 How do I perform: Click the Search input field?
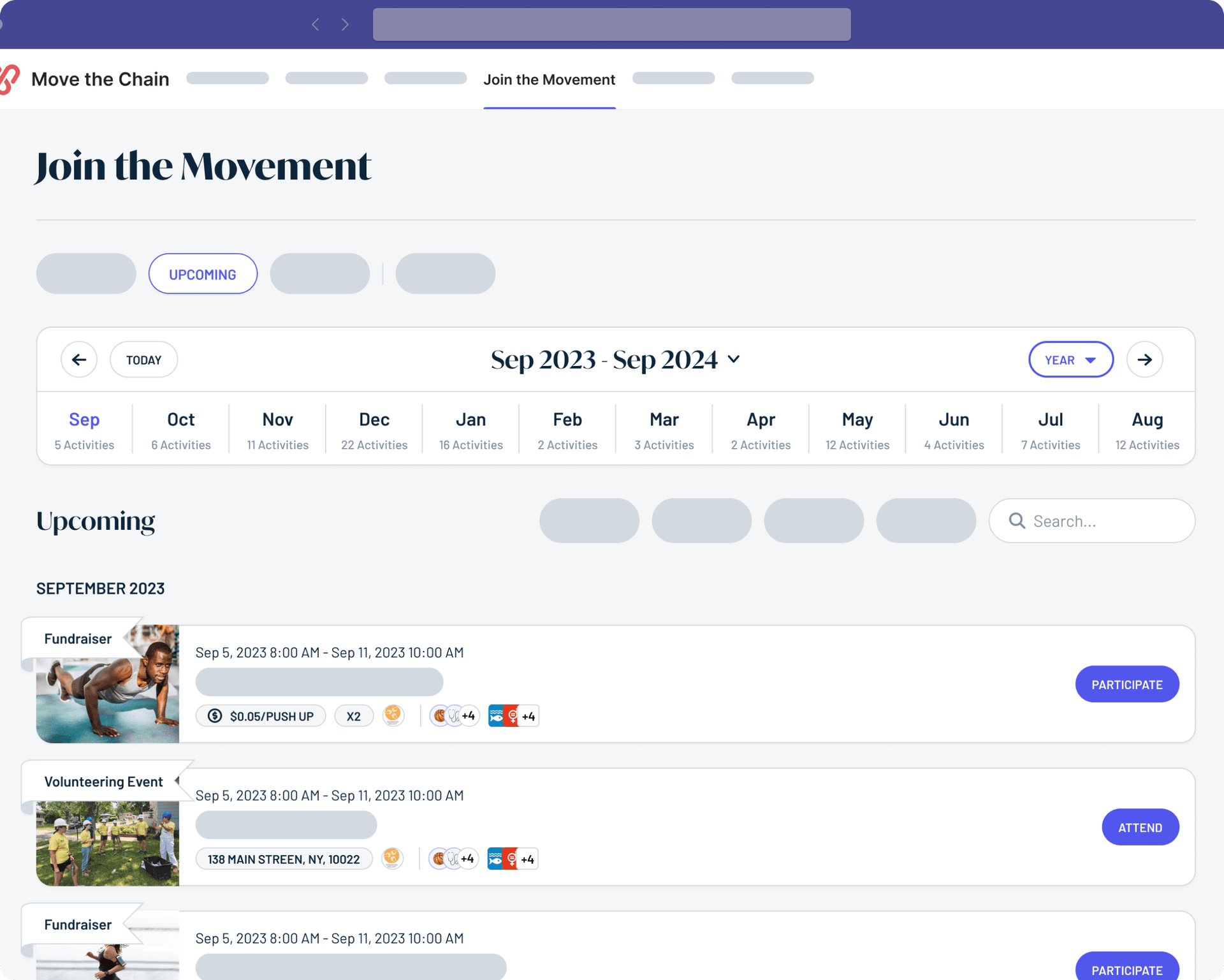point(1091,521)
